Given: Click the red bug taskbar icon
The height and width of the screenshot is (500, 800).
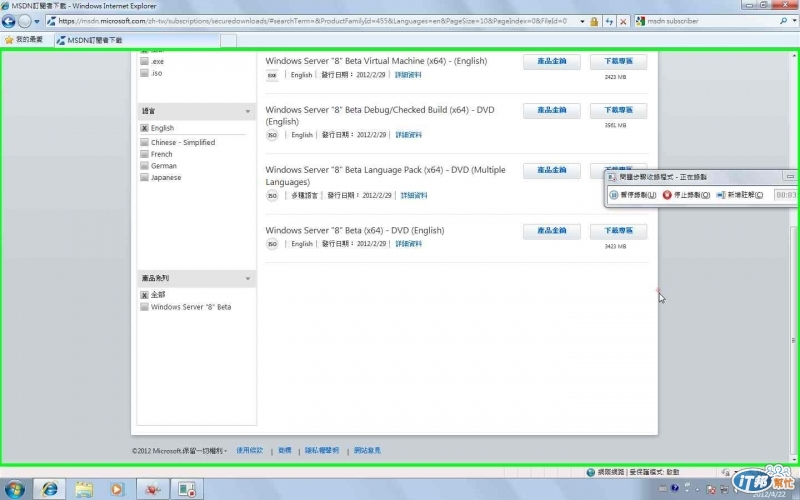Looking at the screenshot, I should pos(153,489).
